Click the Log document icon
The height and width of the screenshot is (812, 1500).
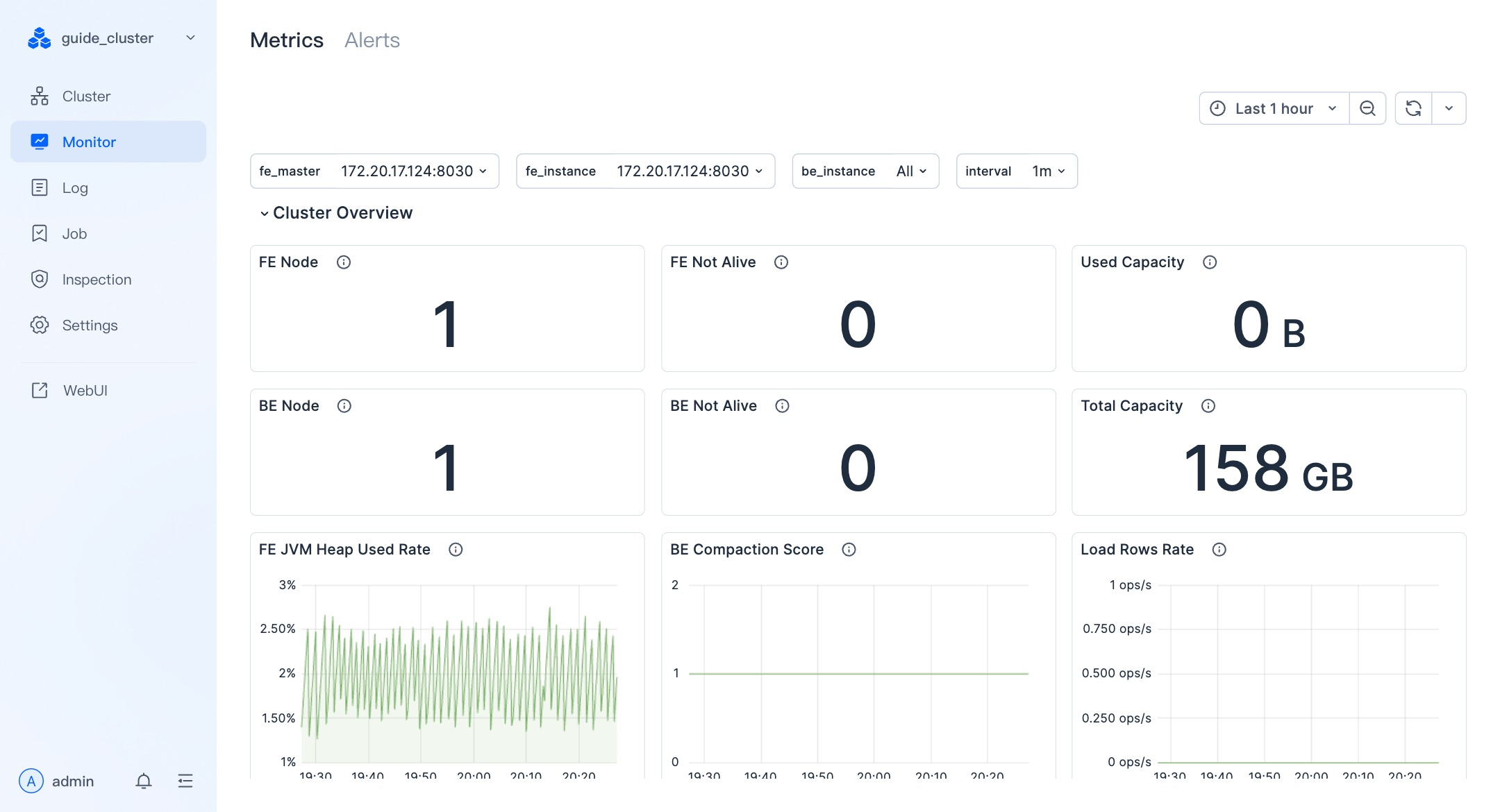(40, 187)
